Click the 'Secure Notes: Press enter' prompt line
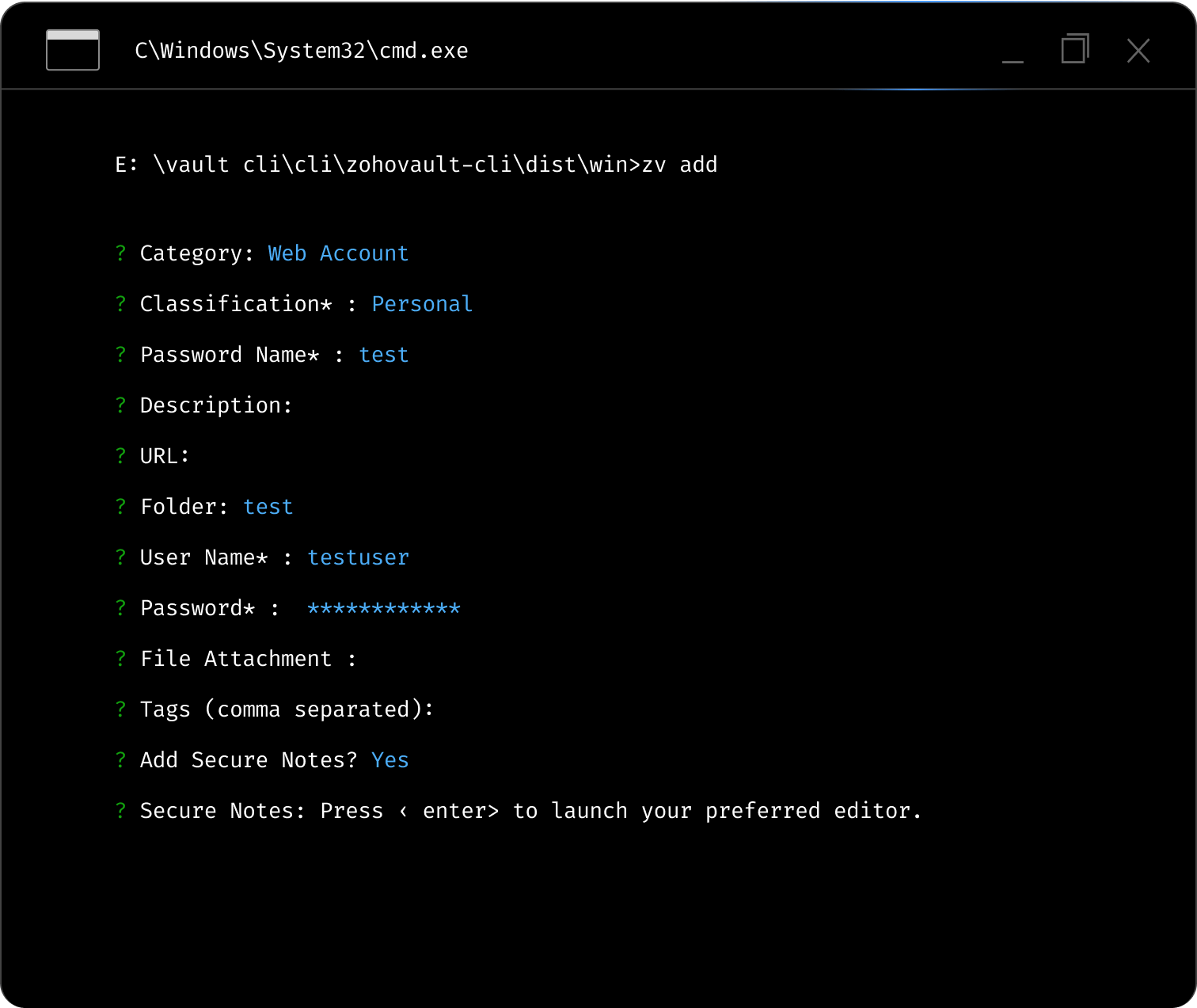The height and width of the screenshot is (1008, 1197). point(519,811)
